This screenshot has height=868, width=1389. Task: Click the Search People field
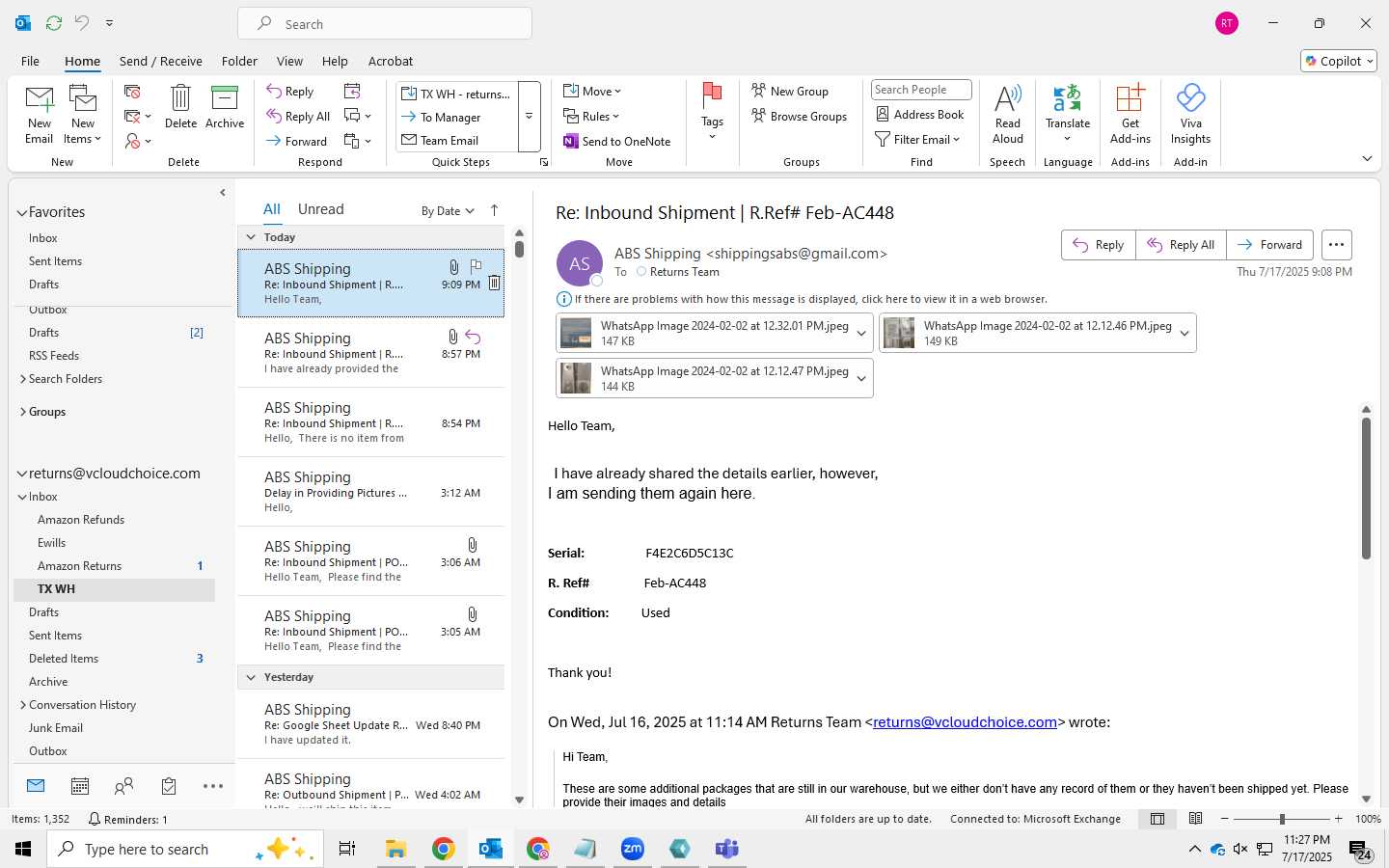click(921, 90)
